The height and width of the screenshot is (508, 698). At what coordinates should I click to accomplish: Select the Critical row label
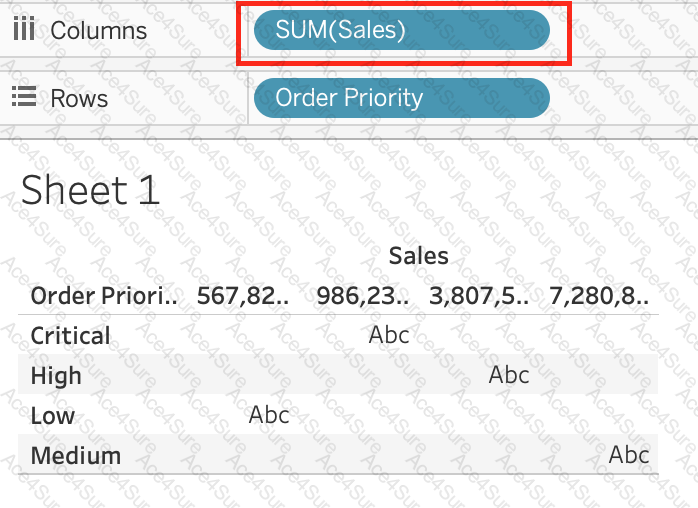71,335
